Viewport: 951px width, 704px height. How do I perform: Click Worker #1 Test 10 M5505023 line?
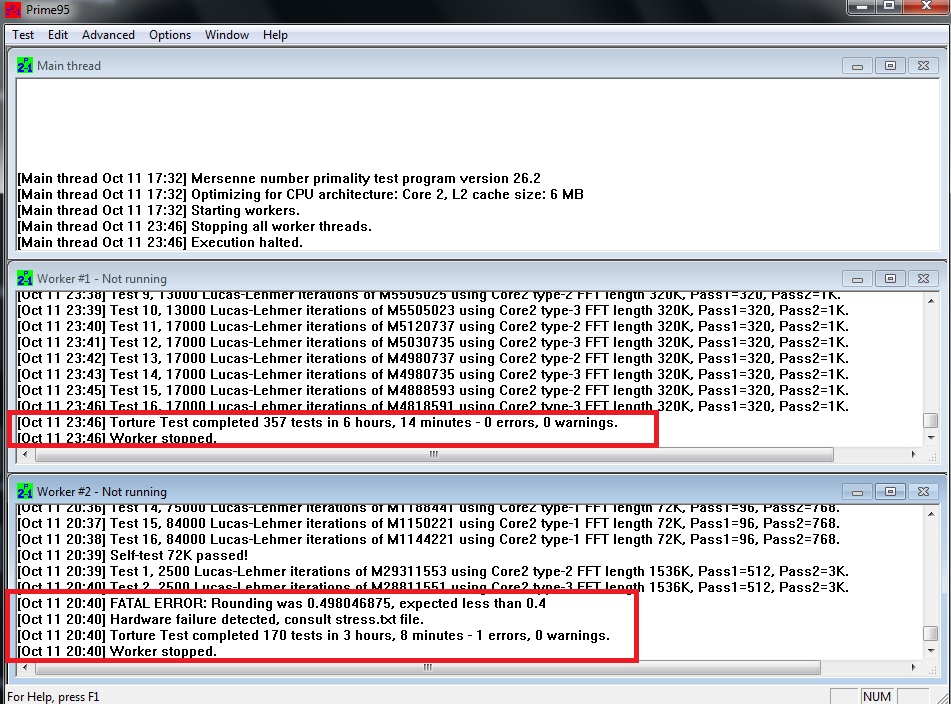[432, 310]
